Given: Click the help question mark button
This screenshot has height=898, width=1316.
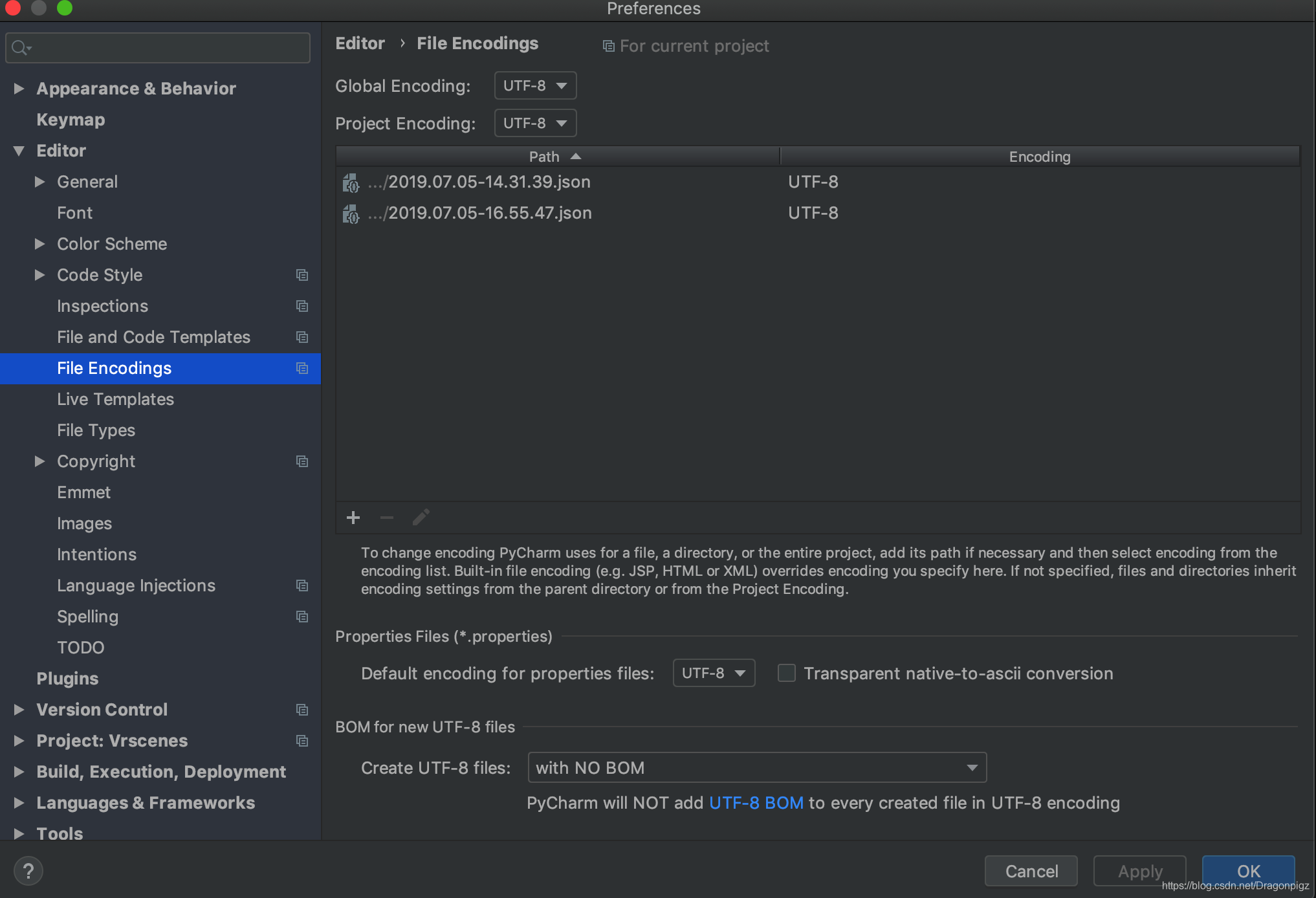Looking at the screenshot, I should (x=28, y=871).
